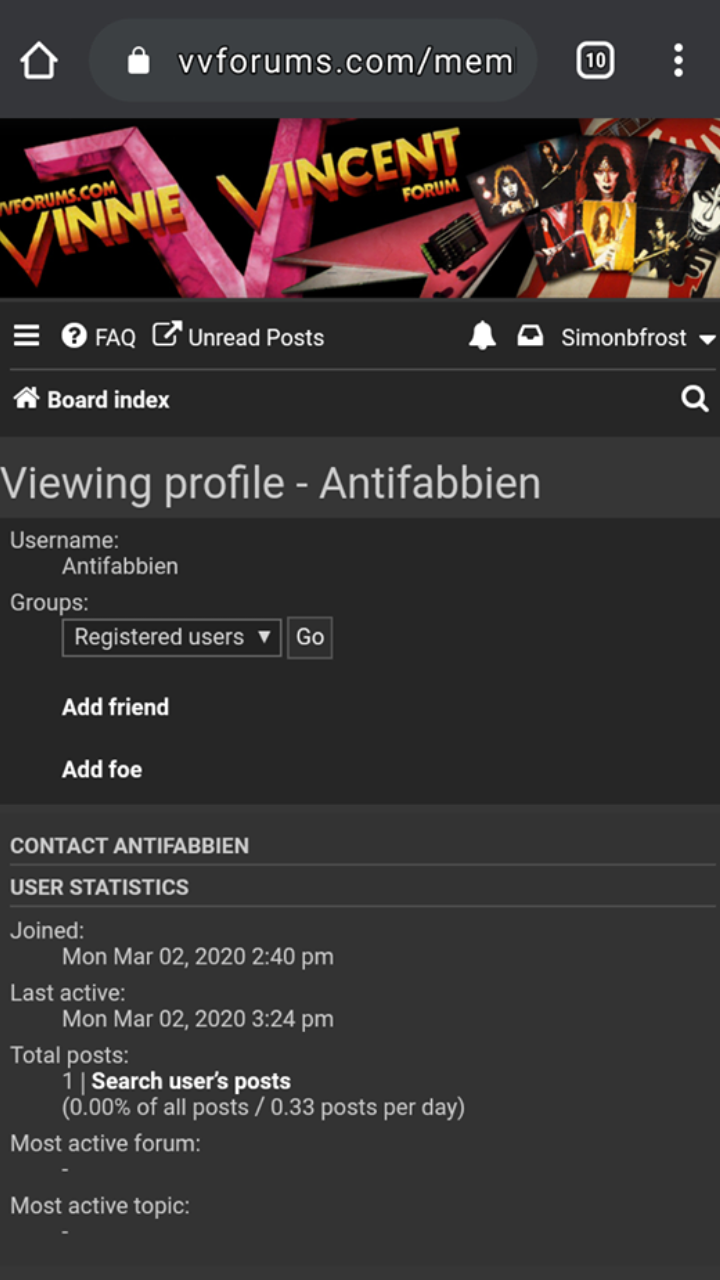
Task: Go to Board index
Action: (92, 400)
